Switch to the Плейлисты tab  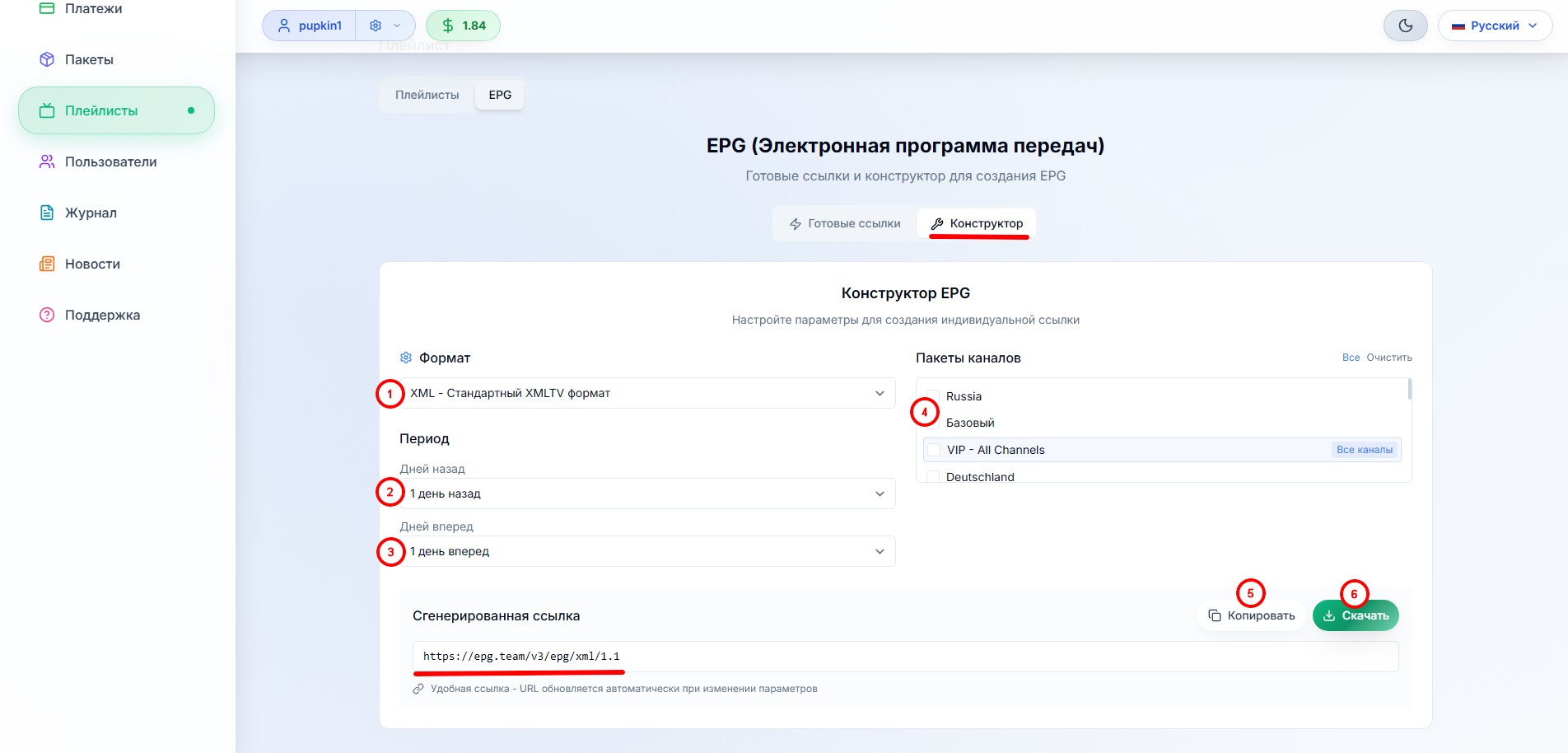click(x=427, y=95)
